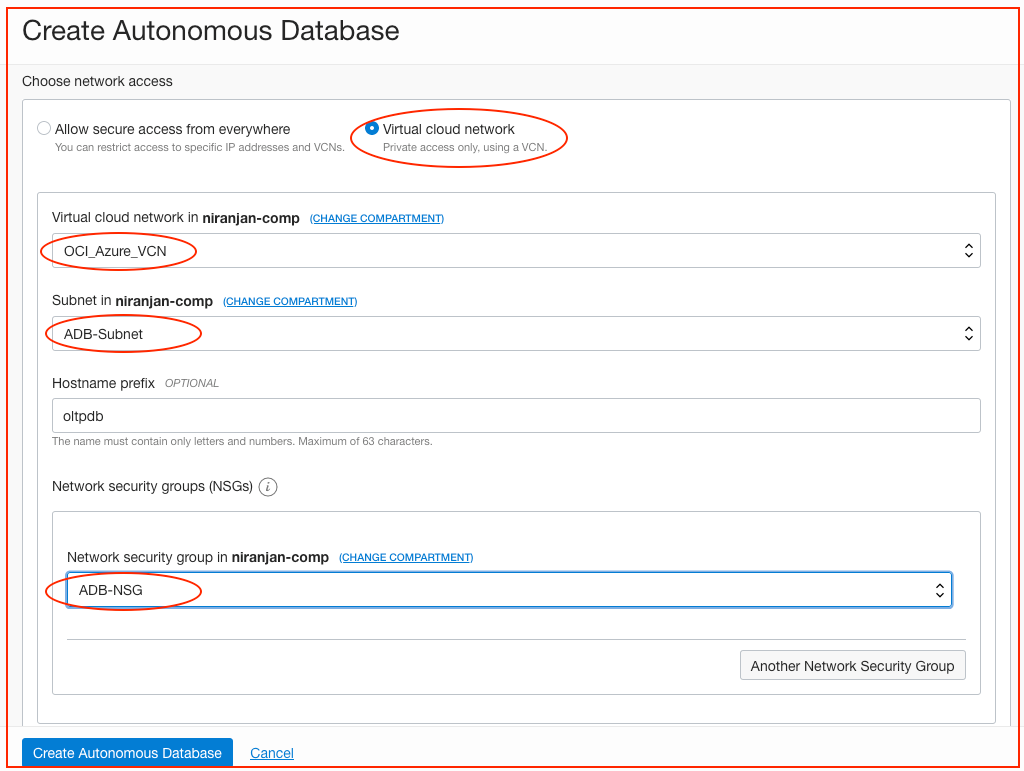This screenshot has height=771, width=1024.
Task: Open the NSG info tooltip icon
Action: point(266,487)
